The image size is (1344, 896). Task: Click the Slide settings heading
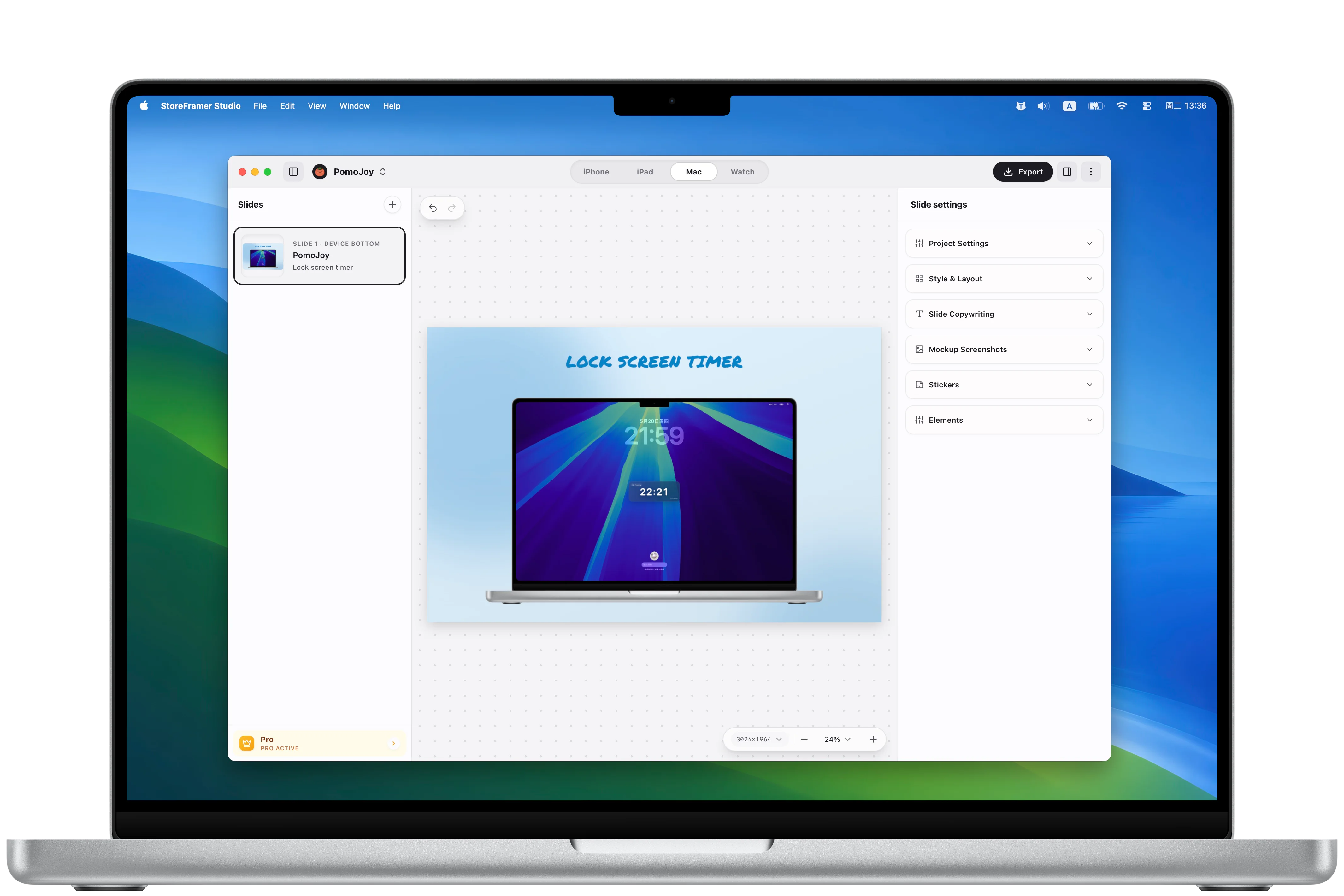(x=938, y=204)
